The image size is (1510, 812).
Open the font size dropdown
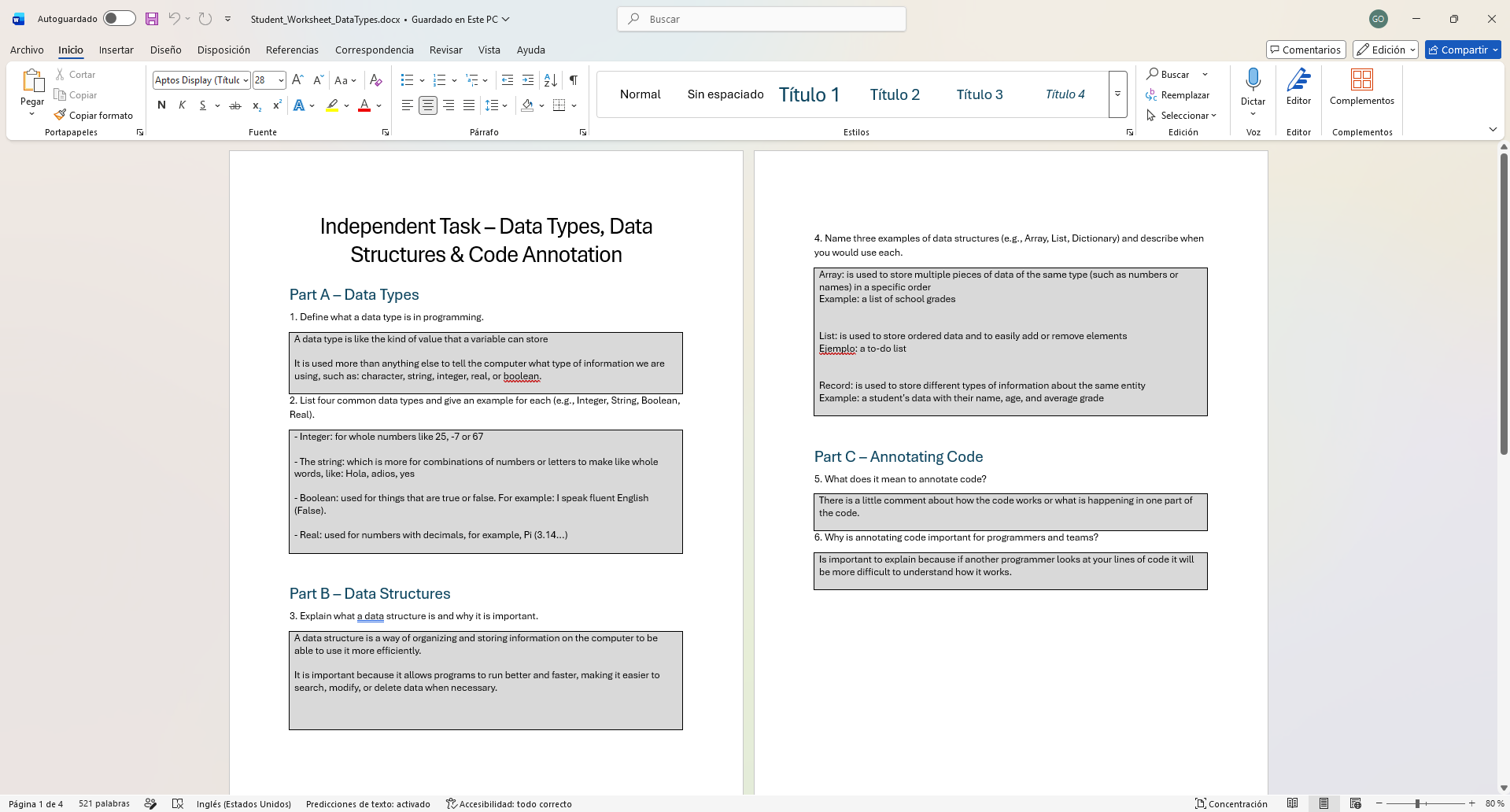point(281,80)
